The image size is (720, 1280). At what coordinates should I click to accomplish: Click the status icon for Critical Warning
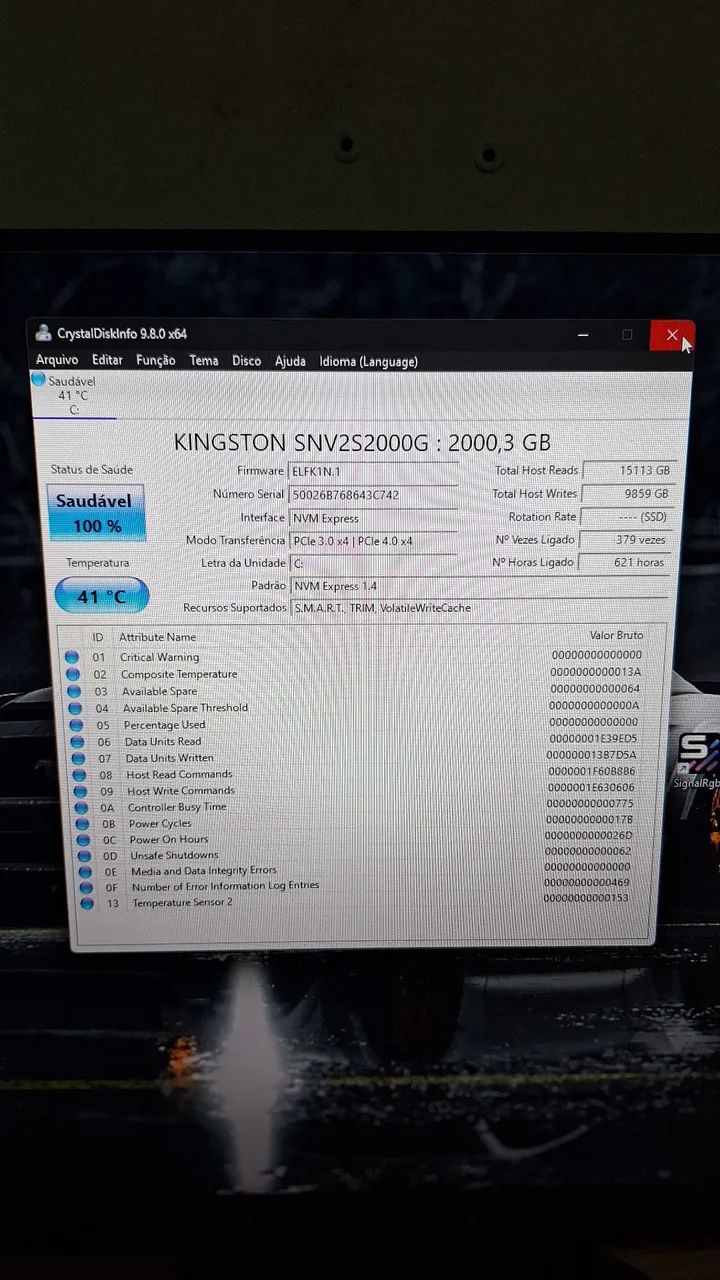pos(72,657)
